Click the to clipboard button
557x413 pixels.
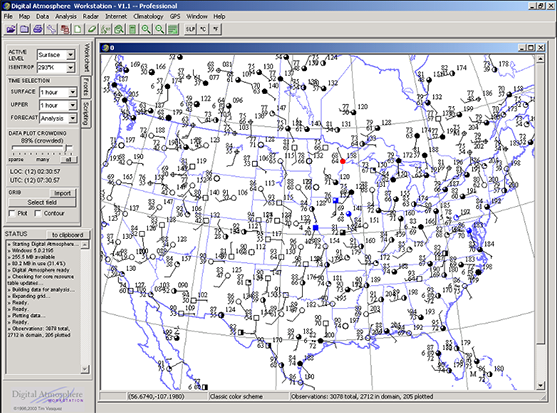click(67, 235)
